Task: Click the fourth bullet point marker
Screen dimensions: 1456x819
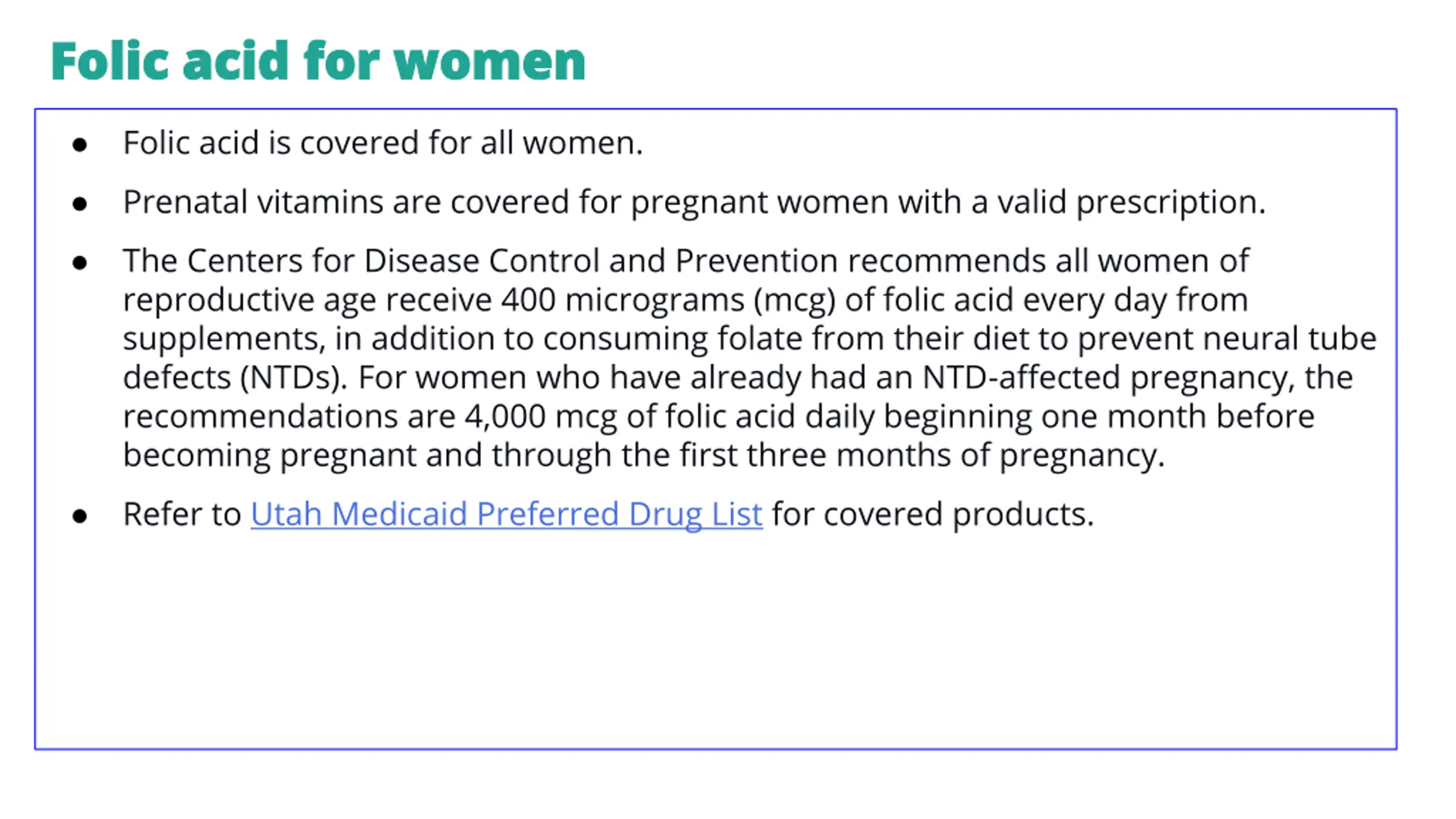Action: [x=80, y=516]
